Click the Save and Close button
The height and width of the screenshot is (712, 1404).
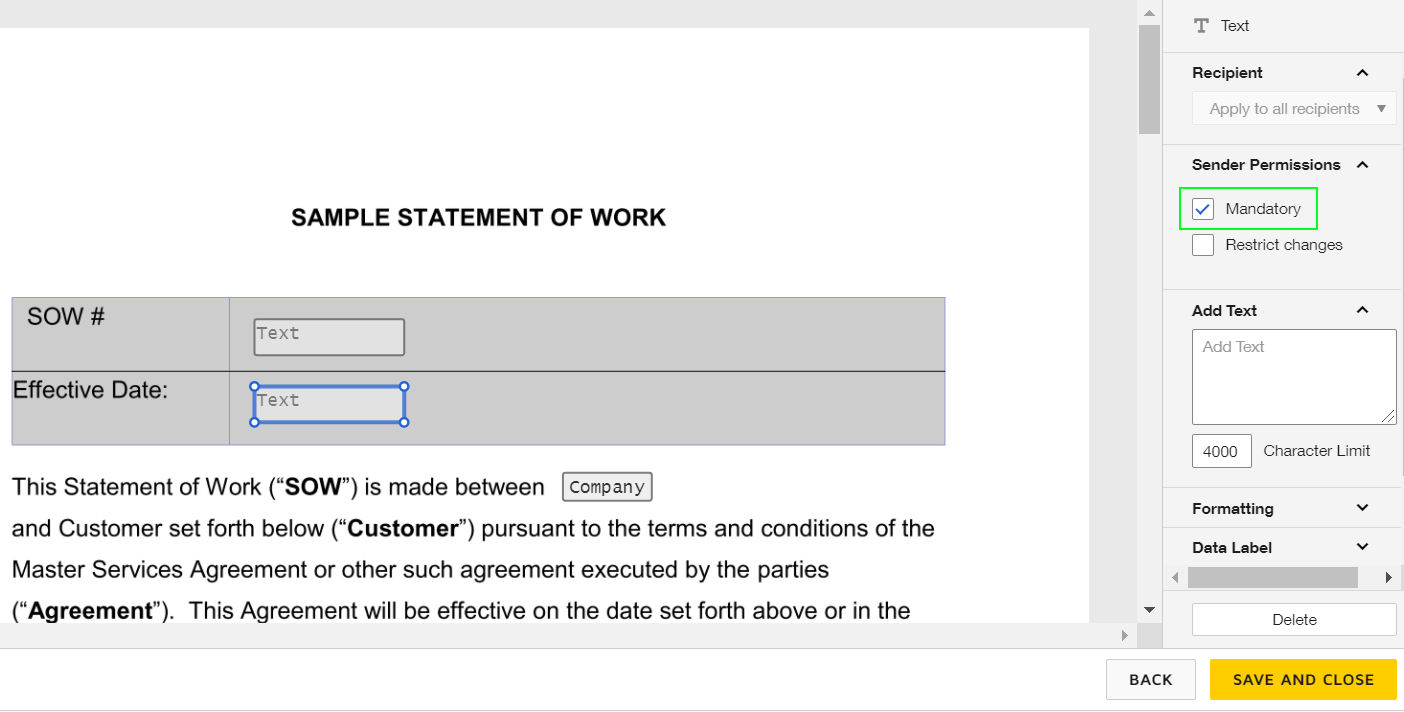1303,679
